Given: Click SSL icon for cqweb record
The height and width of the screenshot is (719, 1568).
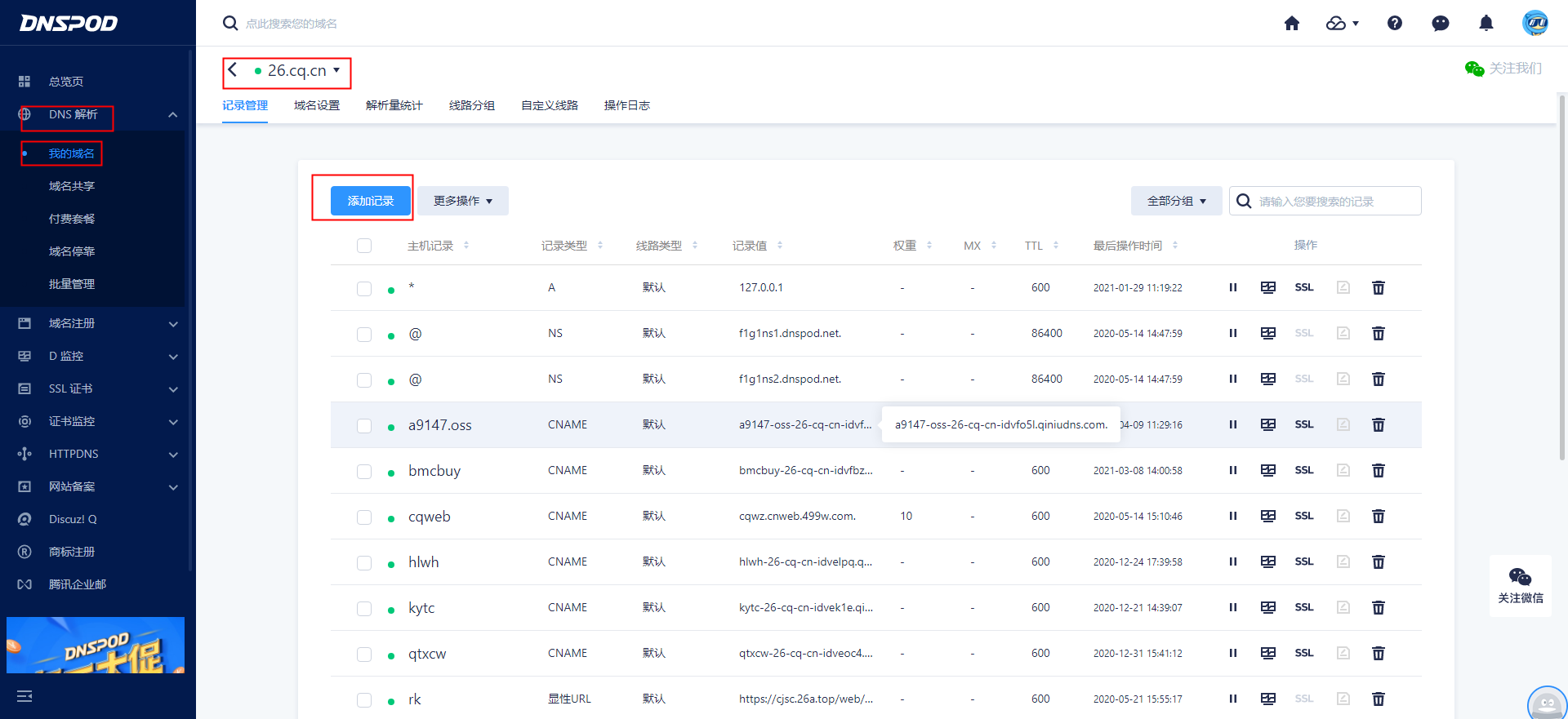Looking at the screenshot, I should coord(1303,516).
